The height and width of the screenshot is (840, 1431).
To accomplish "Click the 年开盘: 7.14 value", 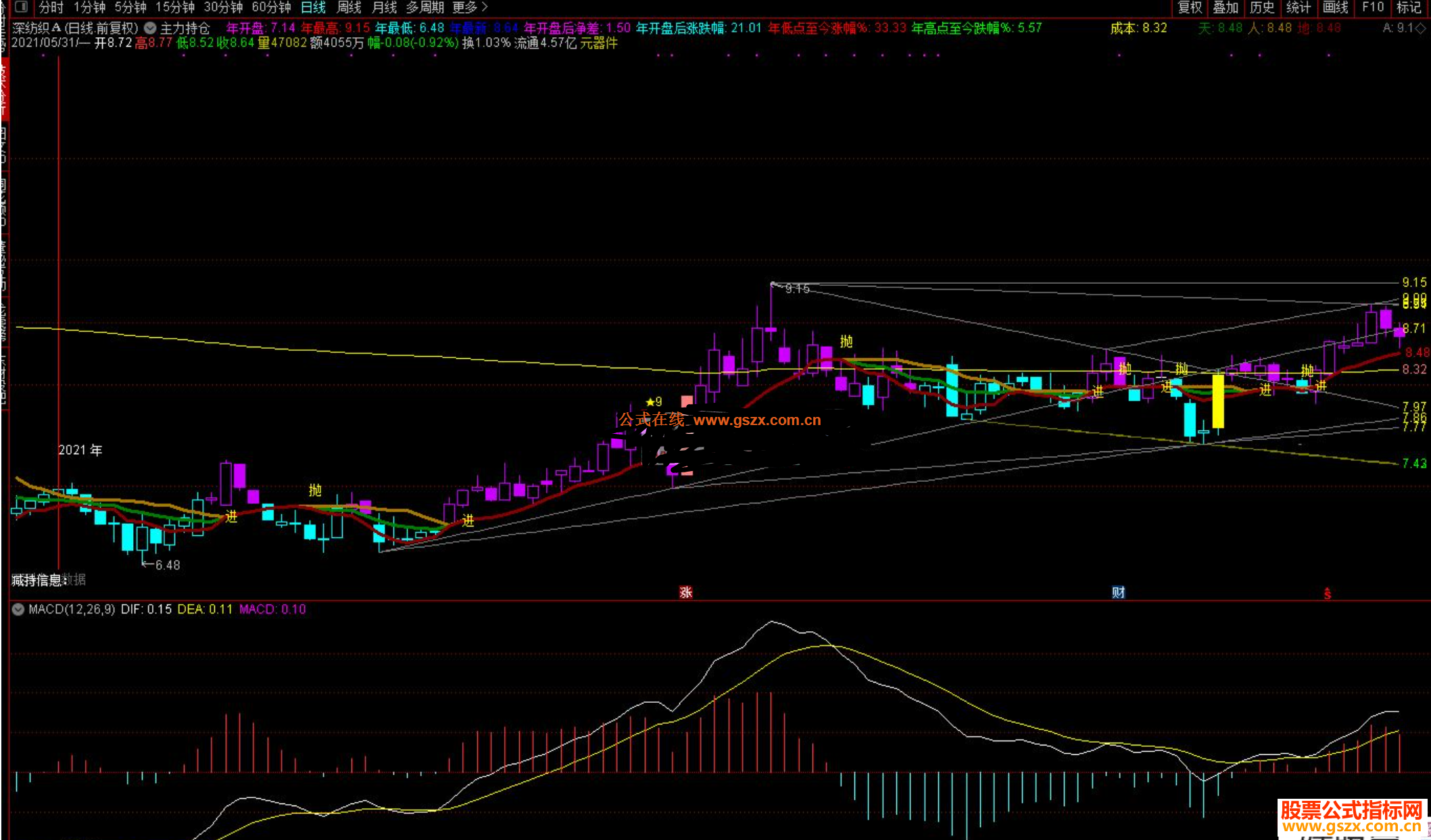I will [261, 28].
